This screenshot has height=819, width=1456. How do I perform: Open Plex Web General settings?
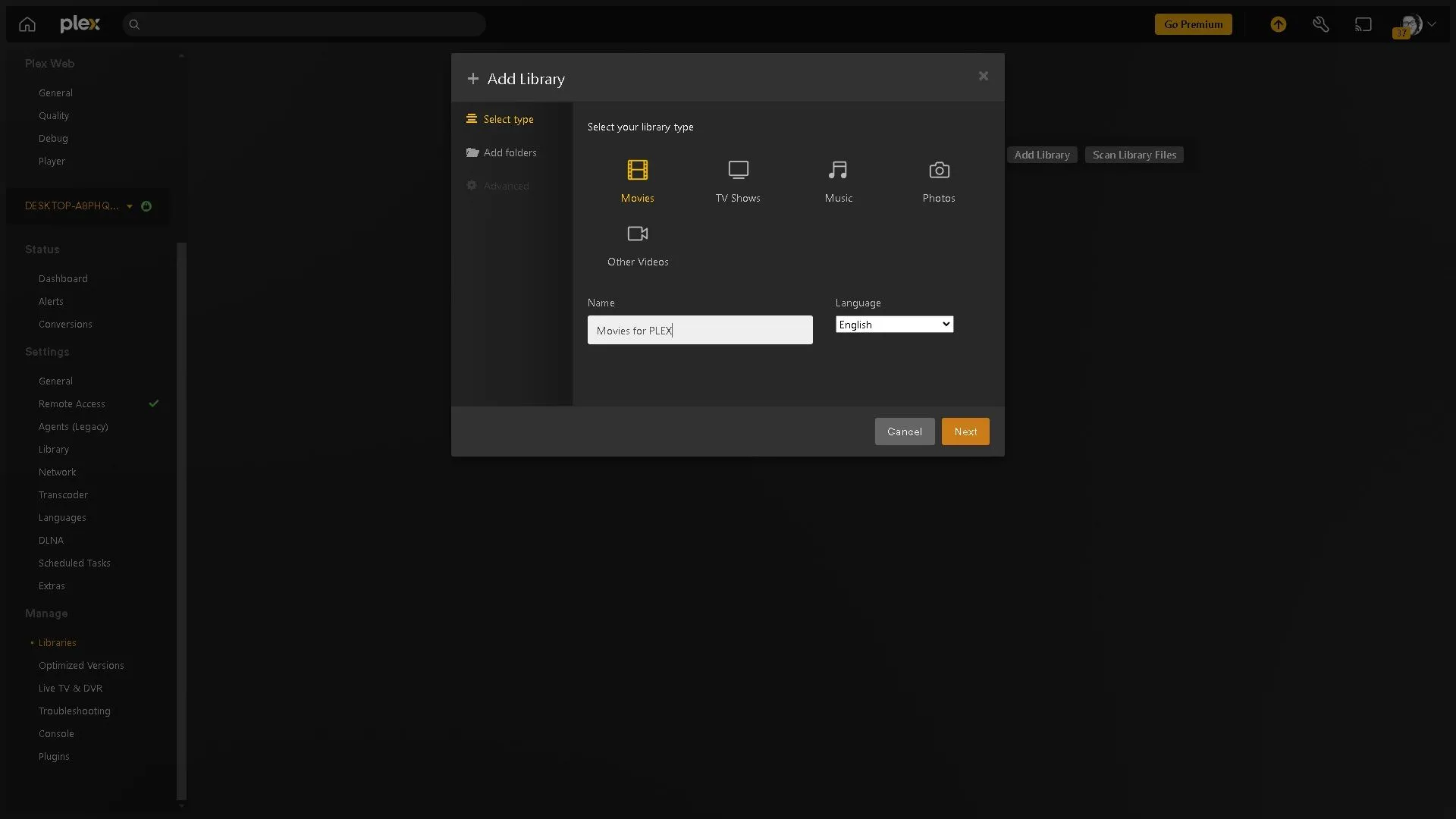pyautogui.click(x=55, y=93)
